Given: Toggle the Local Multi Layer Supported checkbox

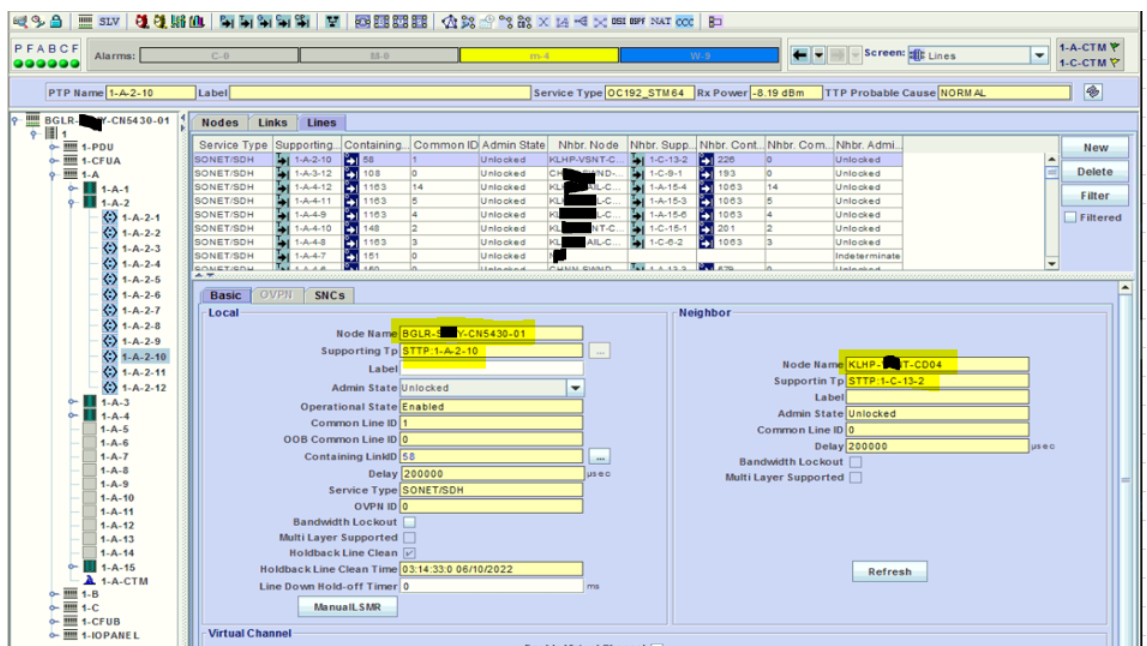Looking at the screenshot, I should 410,537.
